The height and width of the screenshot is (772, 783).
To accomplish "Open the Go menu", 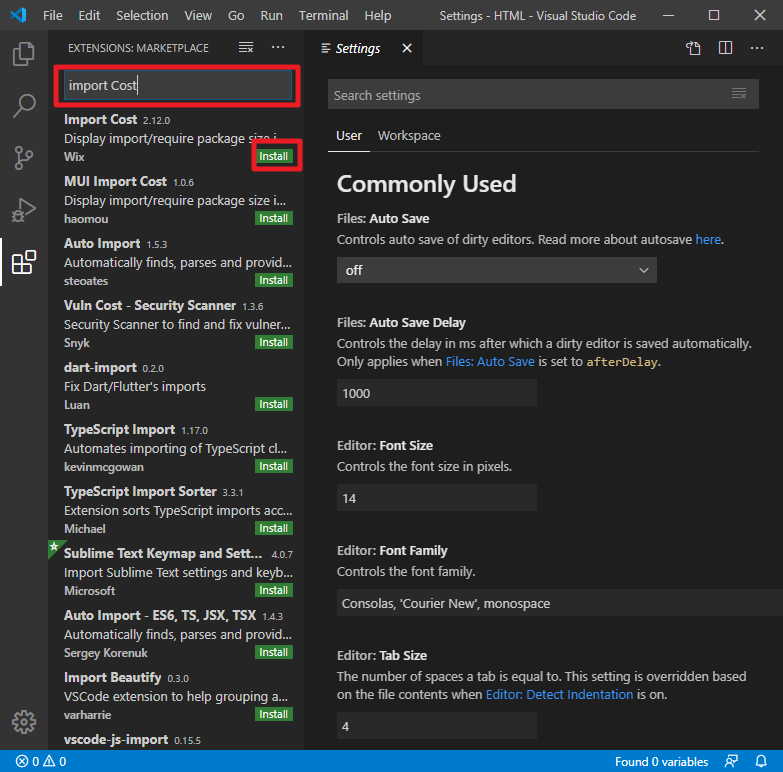I will pos(236,15).
